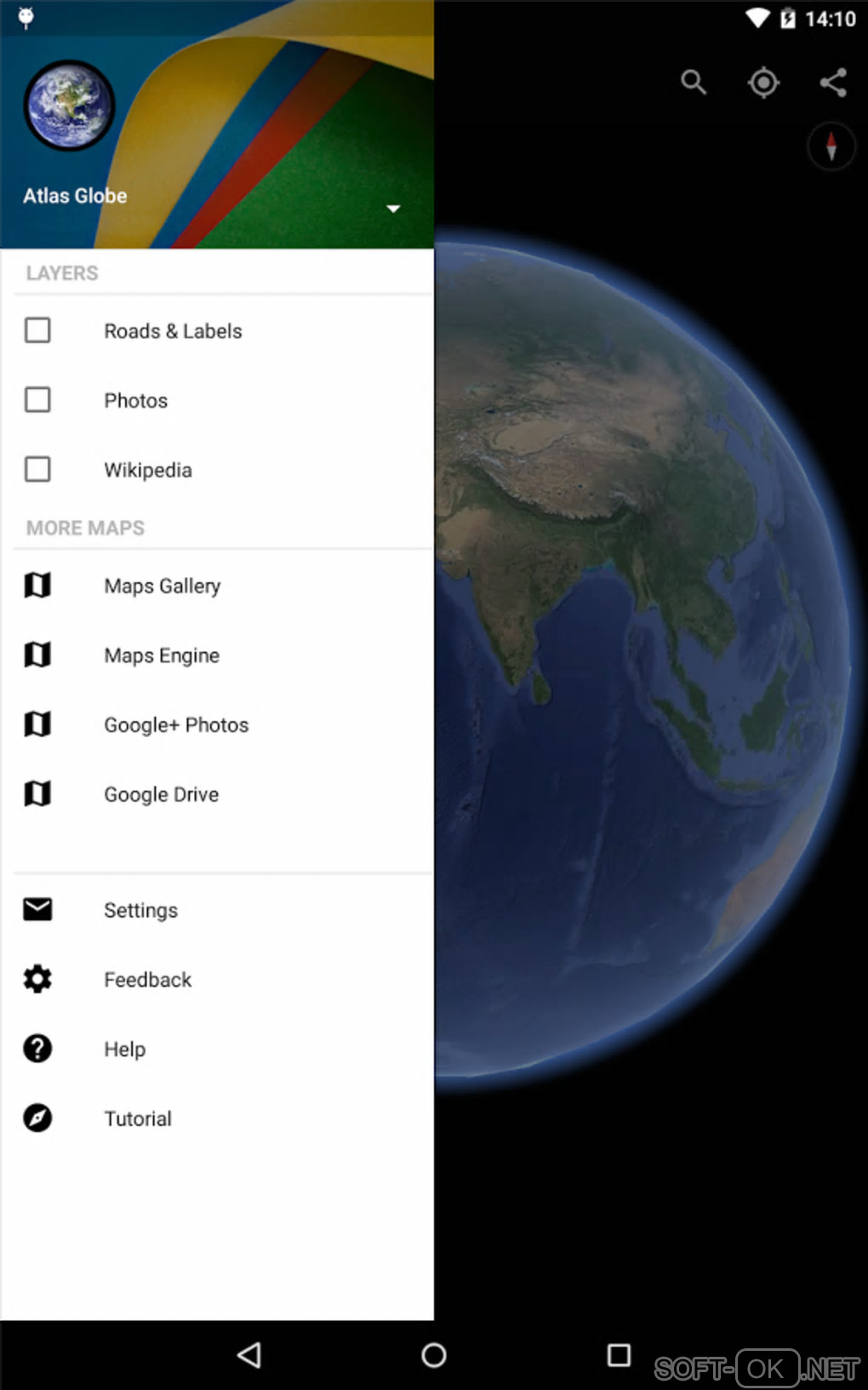The image size is (868, 1390).
Task: Toggle the Wikipedia layer checkbox
Action: 37,469
